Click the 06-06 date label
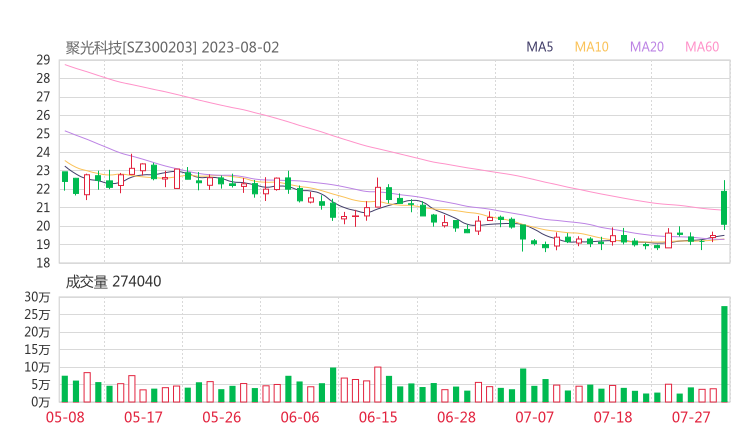Image resolution: width=740 pixels, height=440 pixels. click(300, 418)
